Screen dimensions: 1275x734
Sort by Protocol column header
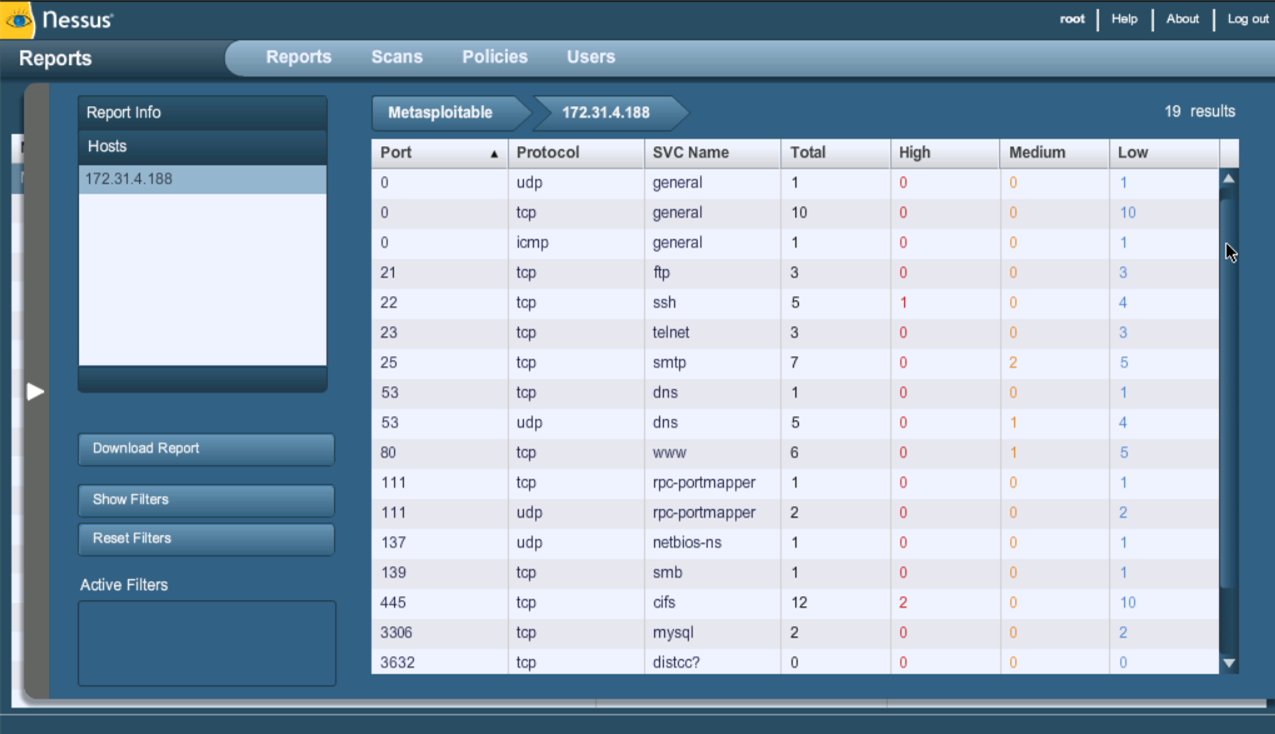(576, 153)
